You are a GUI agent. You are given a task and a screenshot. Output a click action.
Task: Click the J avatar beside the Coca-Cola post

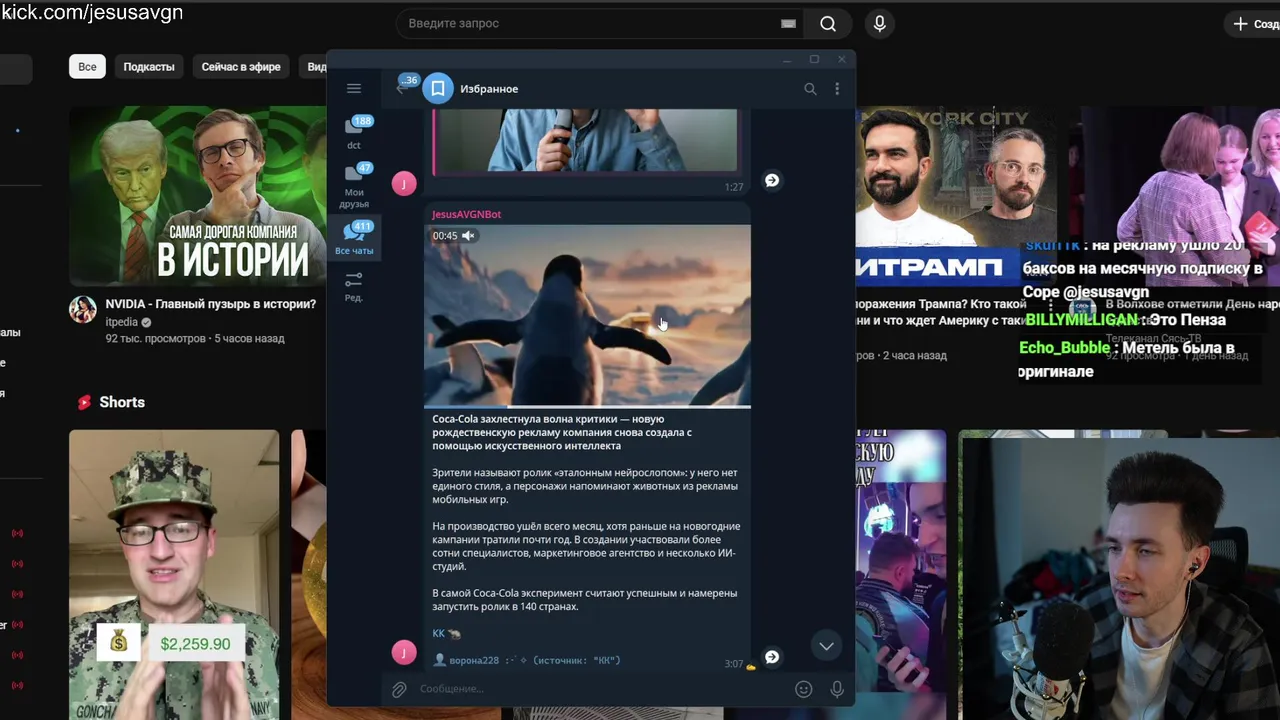[404, 653]
